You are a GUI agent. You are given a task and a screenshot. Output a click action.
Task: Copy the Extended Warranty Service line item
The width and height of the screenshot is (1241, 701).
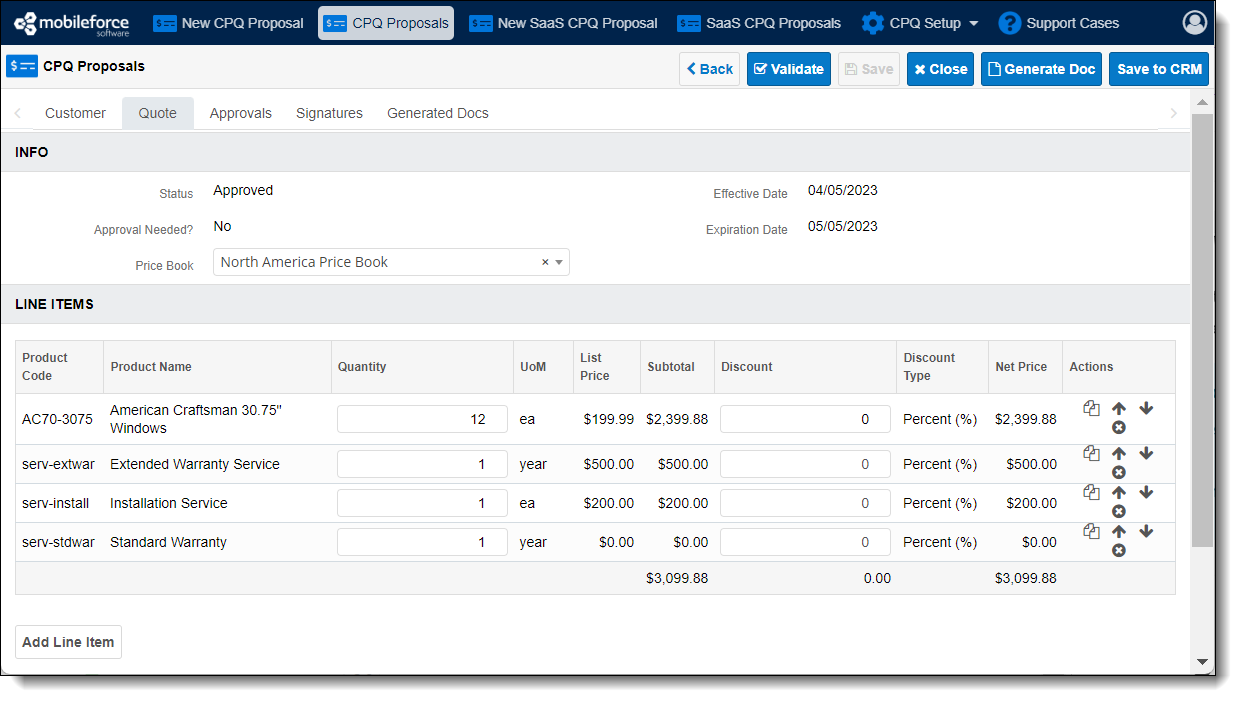tap(1091, 453)
